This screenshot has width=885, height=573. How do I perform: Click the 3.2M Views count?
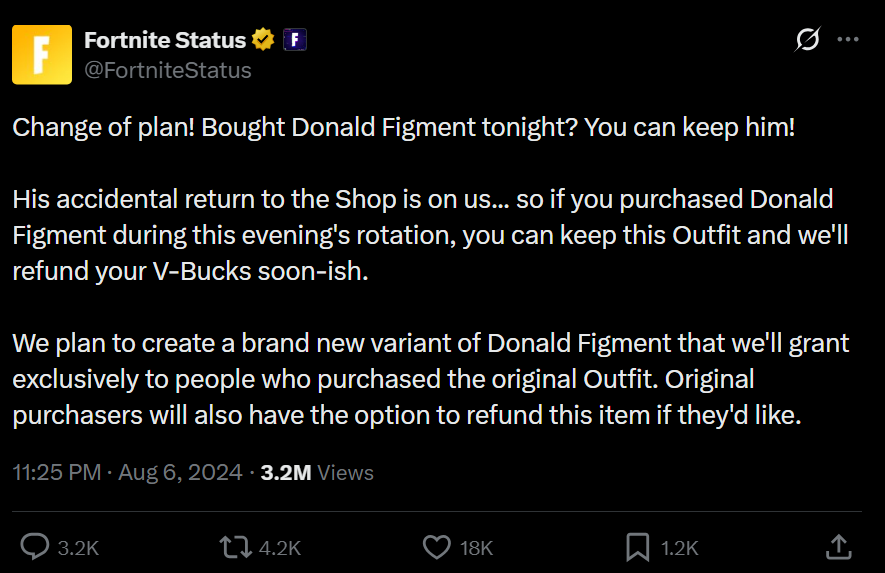317,473
